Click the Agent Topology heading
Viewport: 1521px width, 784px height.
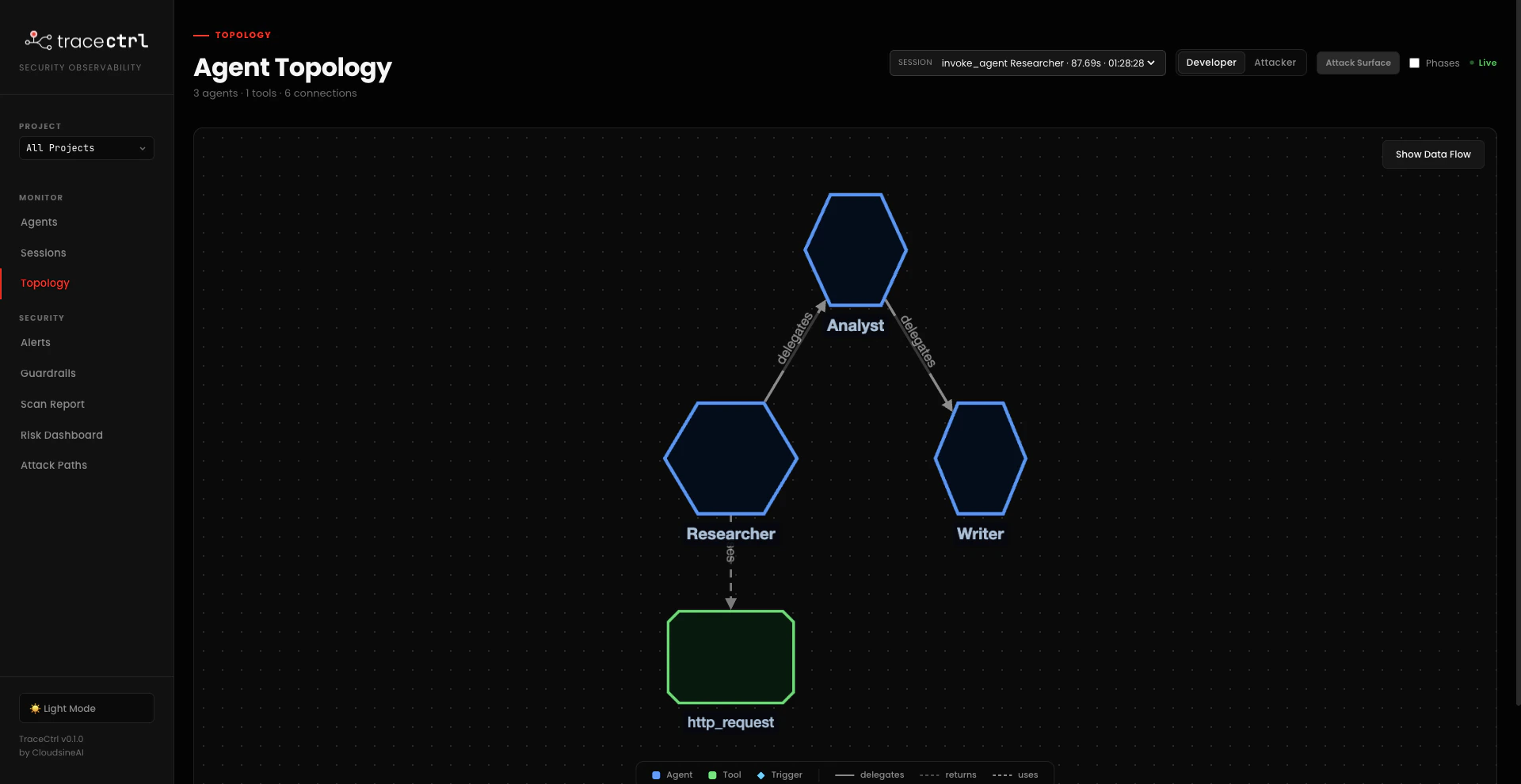[x=292, y=67]
